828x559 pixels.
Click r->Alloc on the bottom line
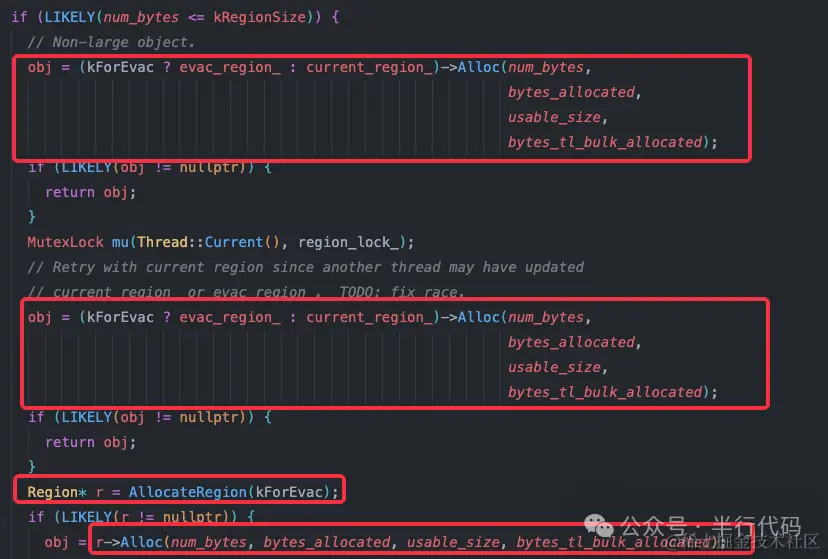pyautogui.click(x=128, y=542)
